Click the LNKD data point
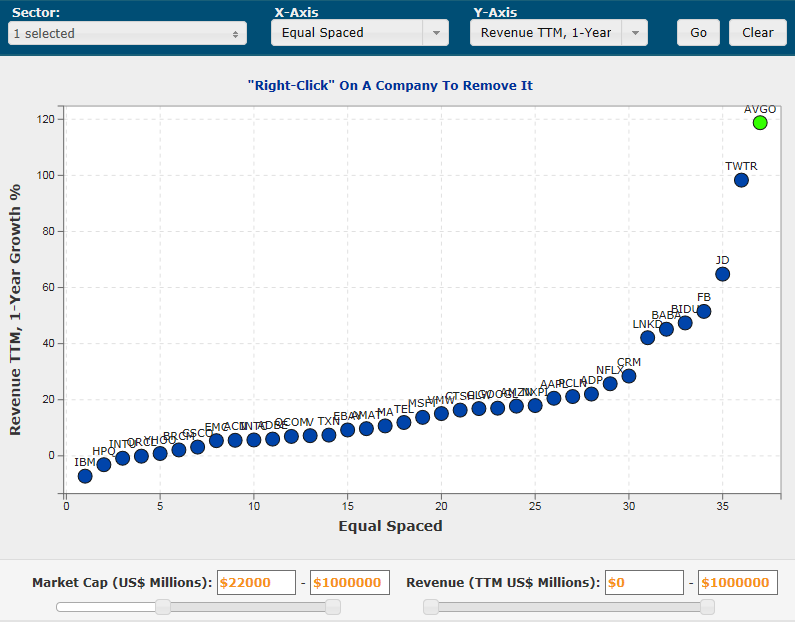The width and height of the screenshot is (795, 622). click(647, 338)
